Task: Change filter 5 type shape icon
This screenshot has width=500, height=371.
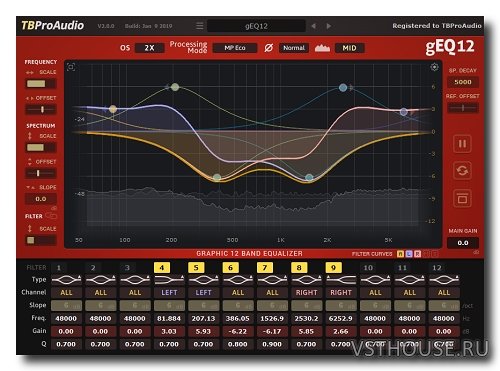Action: 203,279
